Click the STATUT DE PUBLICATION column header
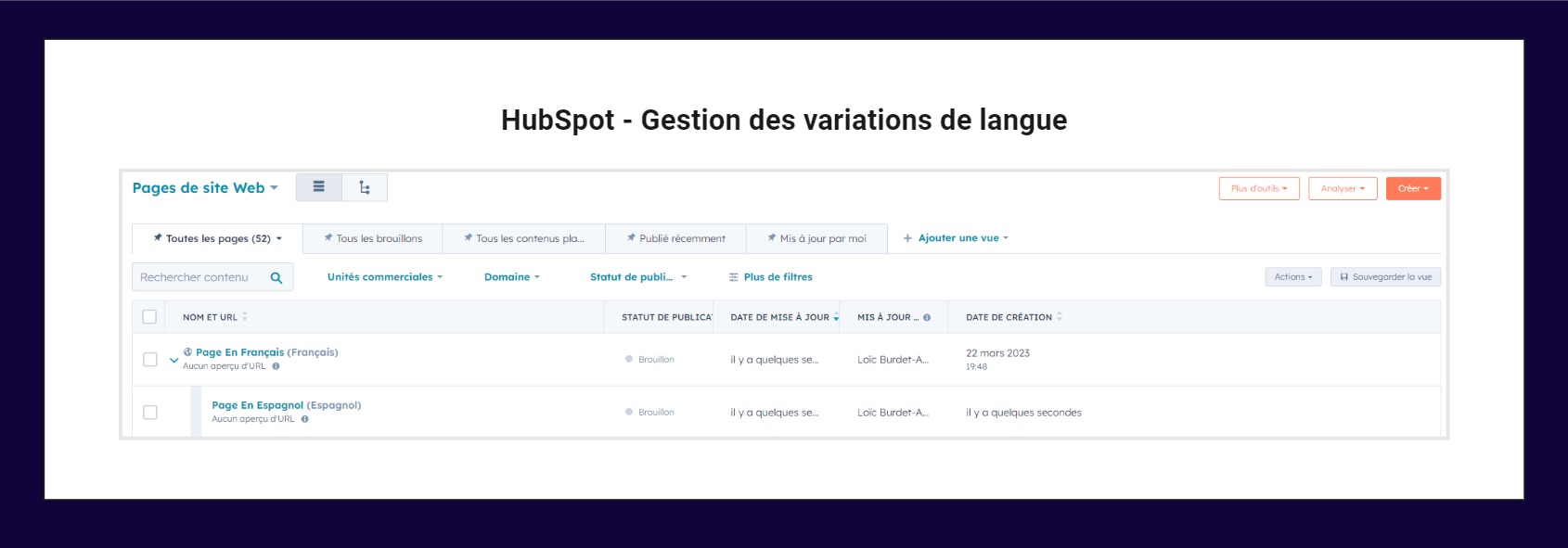 click(x=667, y=317)
